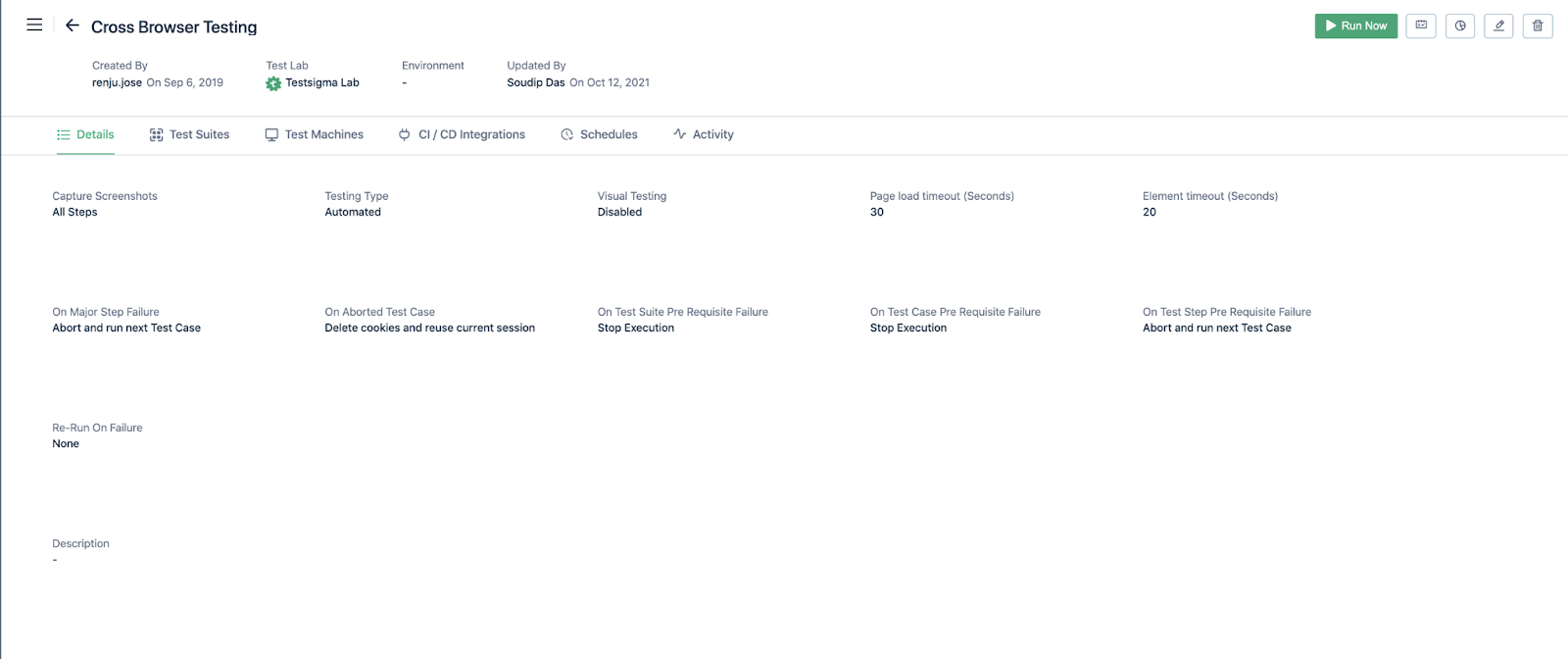Click Visual Testing value Disabled
Viewport: 1568px width, 659px height.
620,212
